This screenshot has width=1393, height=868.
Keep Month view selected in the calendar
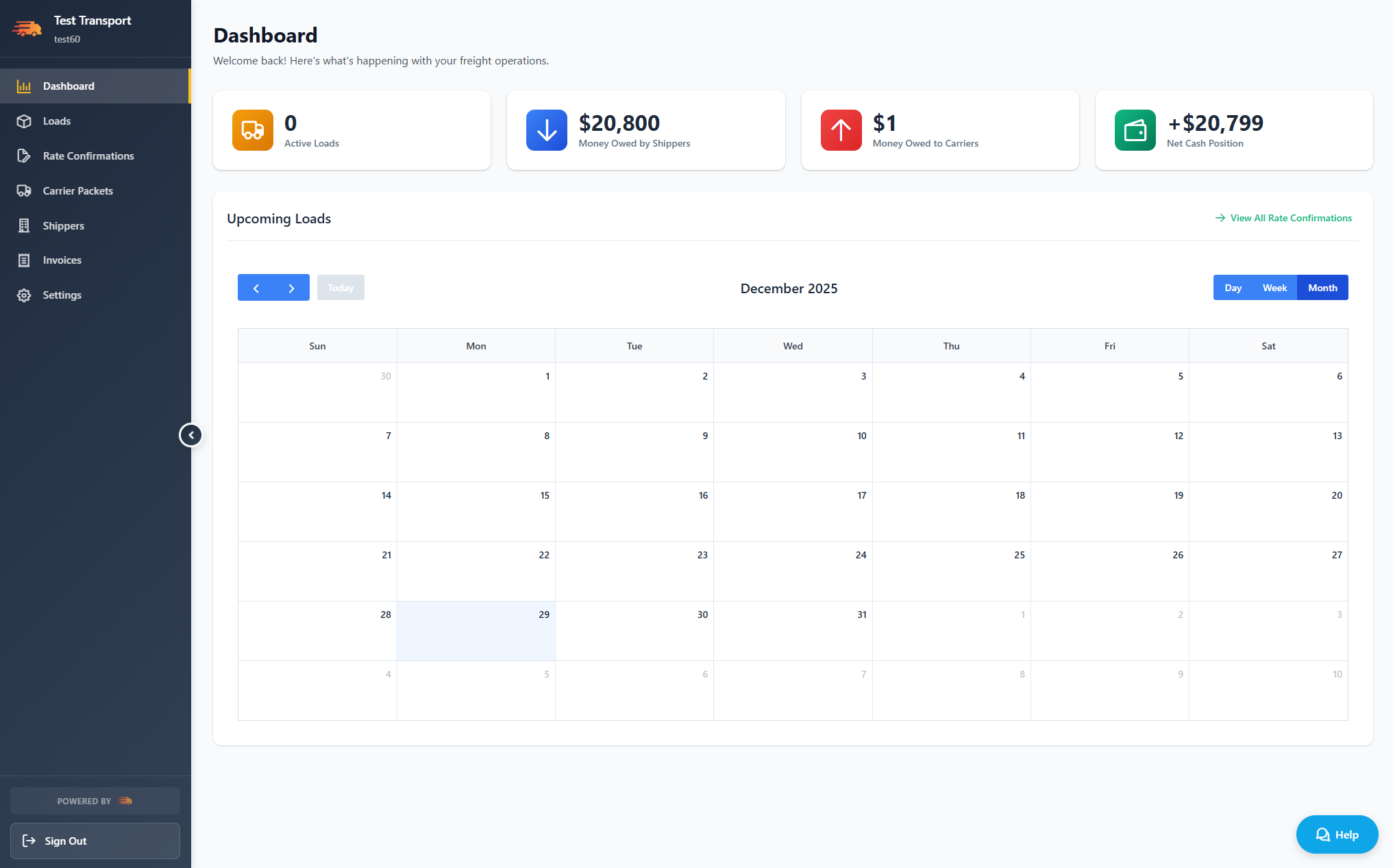point(1322,287)
